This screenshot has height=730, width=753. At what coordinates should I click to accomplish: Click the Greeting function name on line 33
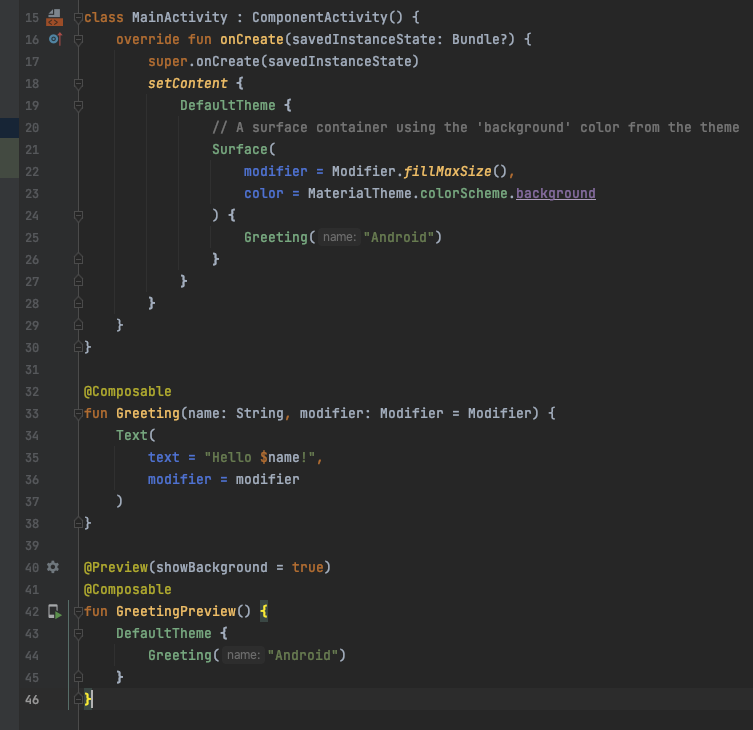(x=147, y=414)
